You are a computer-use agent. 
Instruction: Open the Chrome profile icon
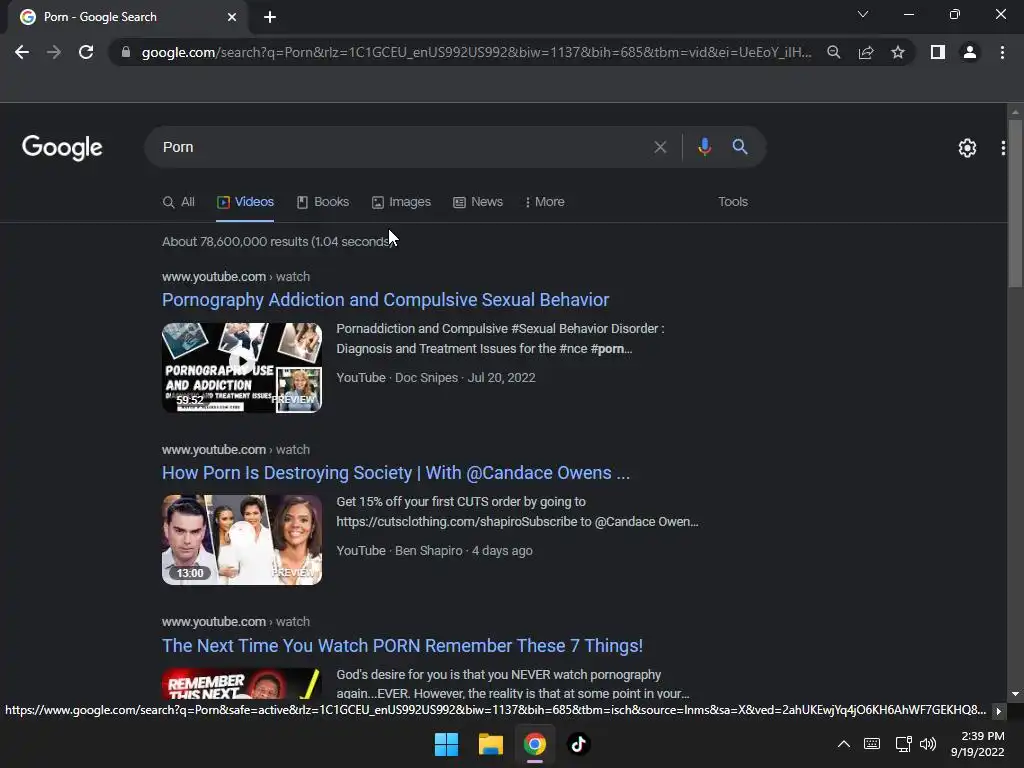tap(970, 52)
